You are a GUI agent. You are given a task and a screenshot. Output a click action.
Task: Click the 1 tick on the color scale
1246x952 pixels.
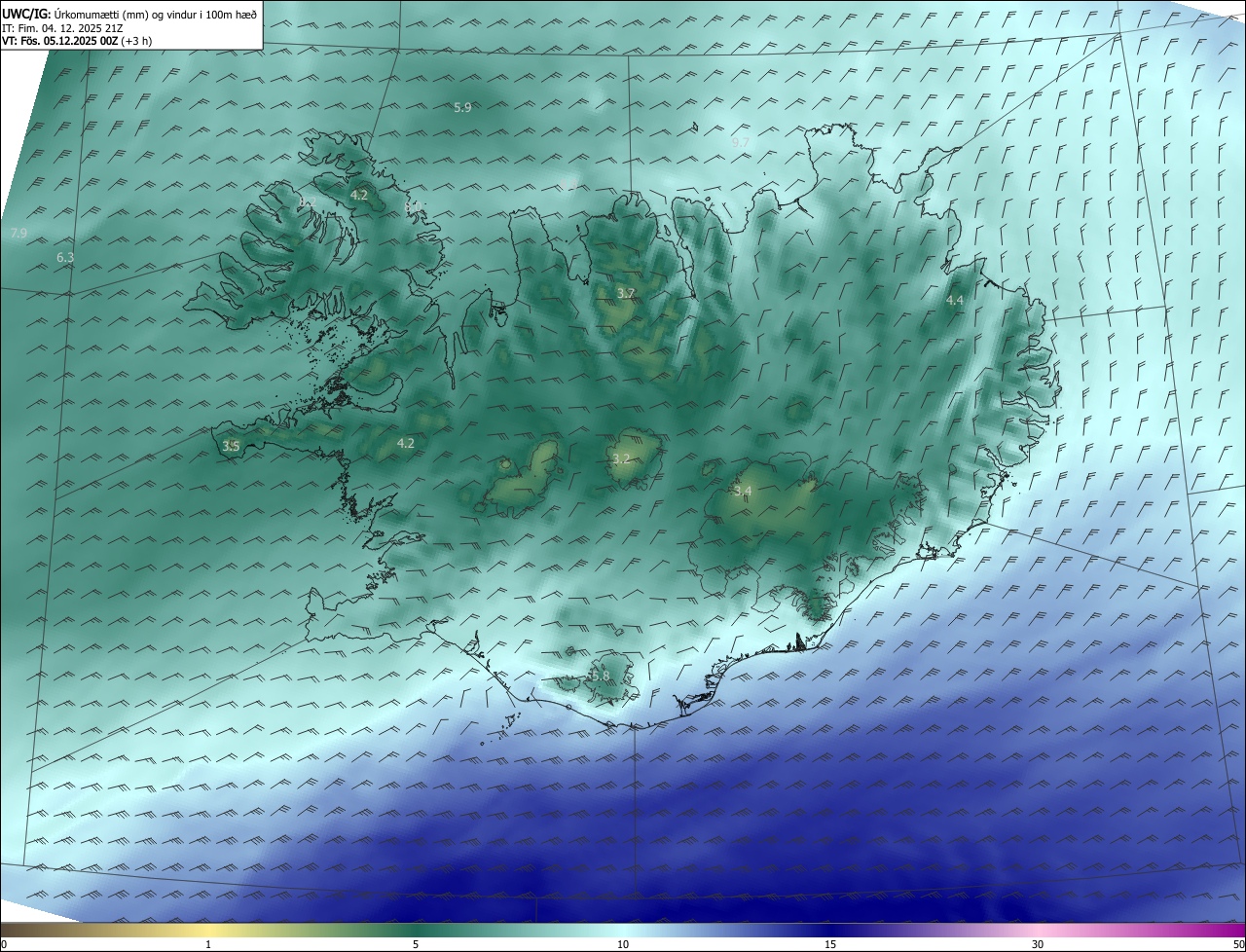tap(208, 945)
